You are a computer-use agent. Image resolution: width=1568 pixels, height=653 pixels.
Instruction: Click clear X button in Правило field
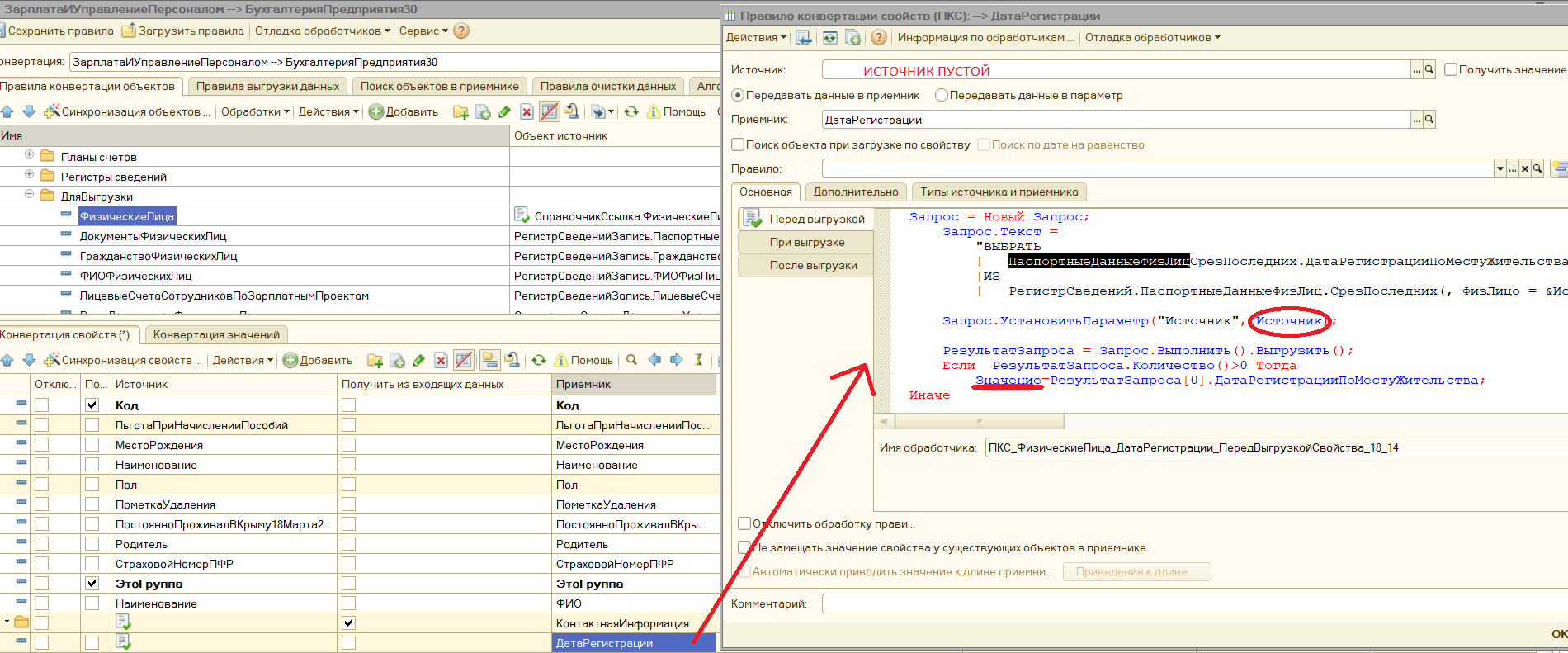pos(1524,168)
